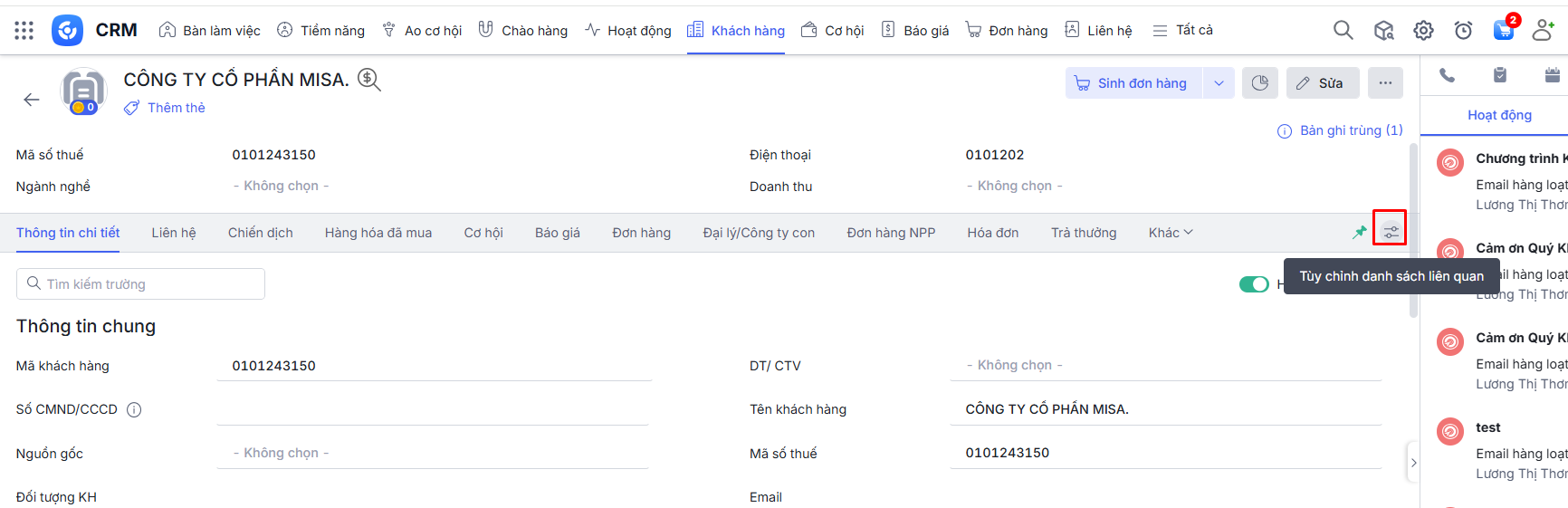The height and width of the screenshot is (508, 1568).
Task: Collapse the right activity panel chevron
Action: click(x=1413, y=463)
